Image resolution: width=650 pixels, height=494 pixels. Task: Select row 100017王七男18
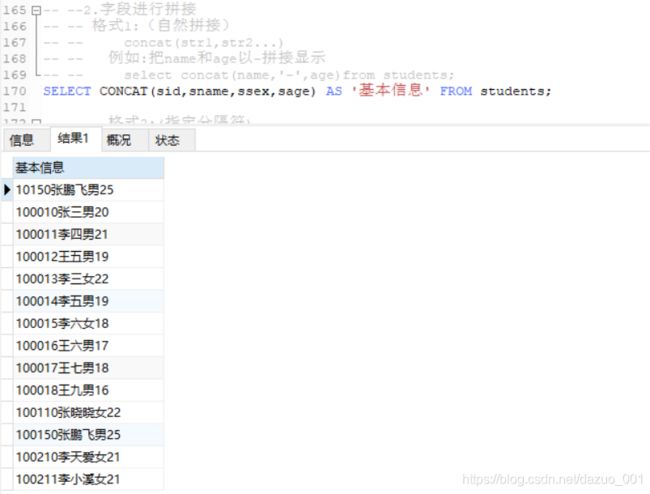(88, 368)
